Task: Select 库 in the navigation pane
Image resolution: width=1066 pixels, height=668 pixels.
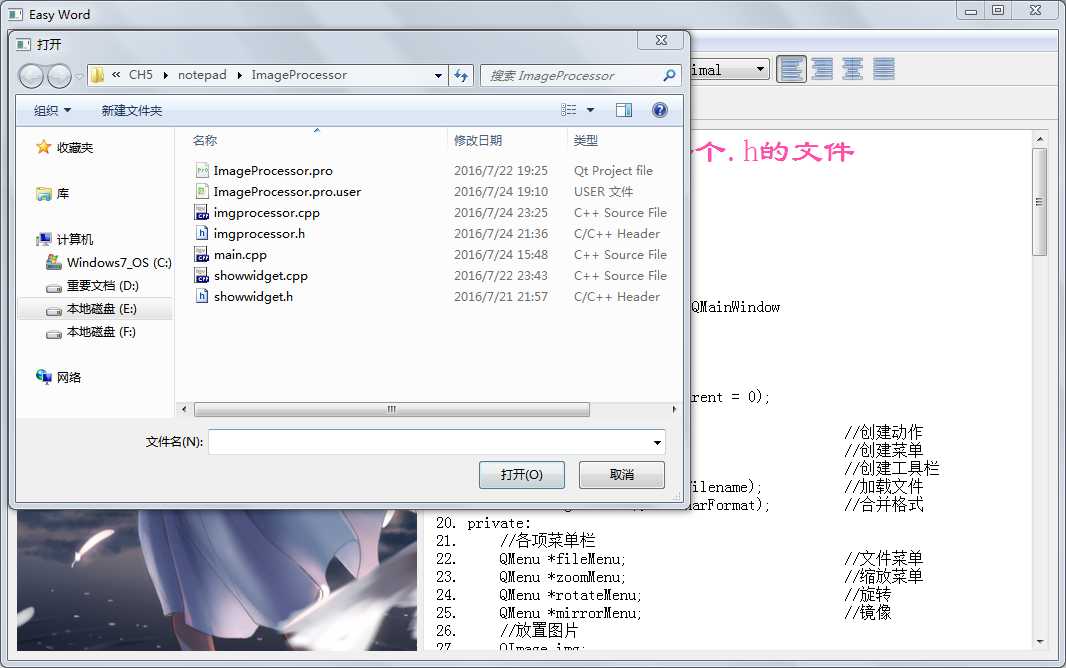Action: pyautogui.click(x=53, y=194)
